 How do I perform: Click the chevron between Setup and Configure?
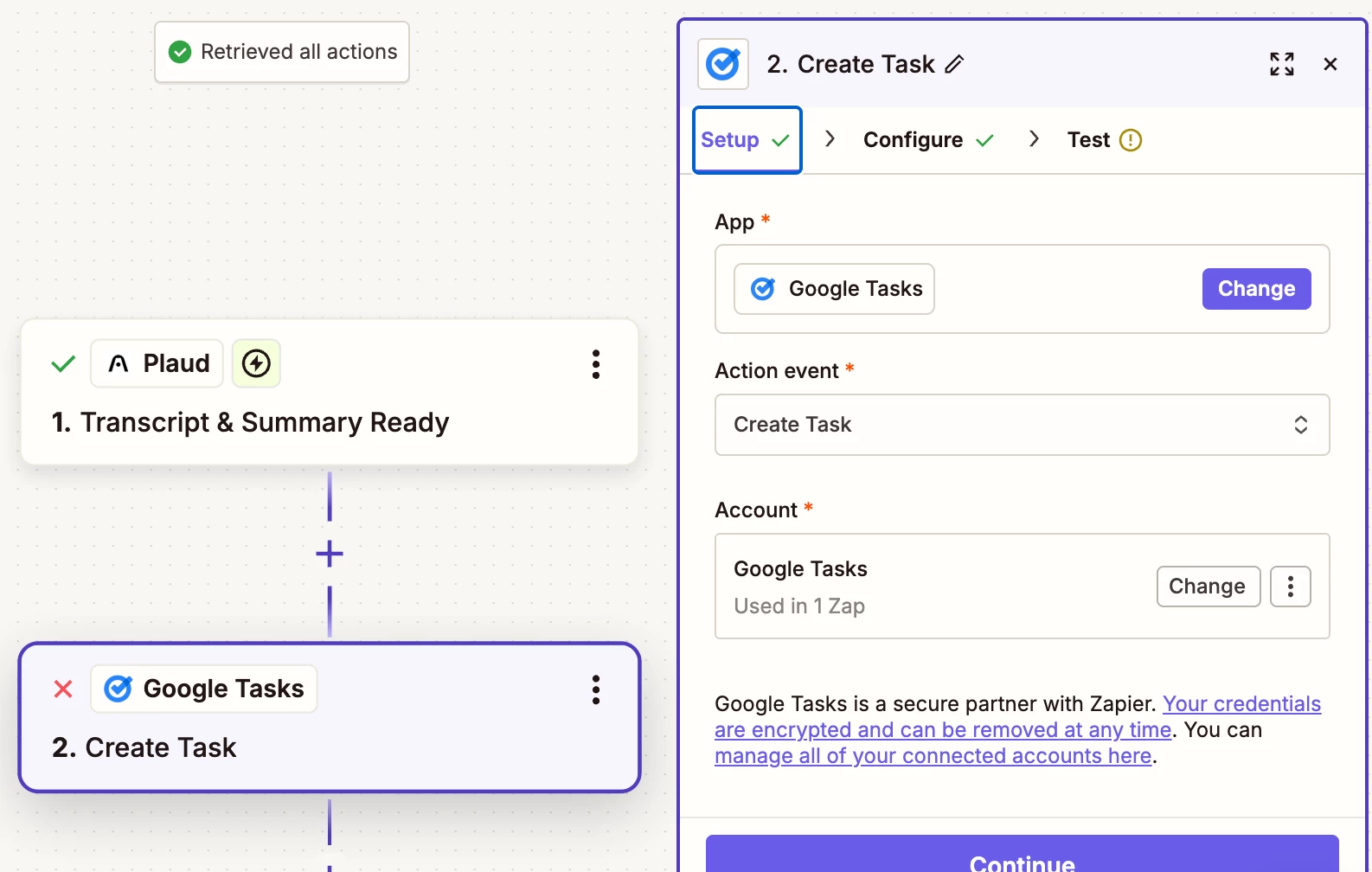click(x=830, y=139)
